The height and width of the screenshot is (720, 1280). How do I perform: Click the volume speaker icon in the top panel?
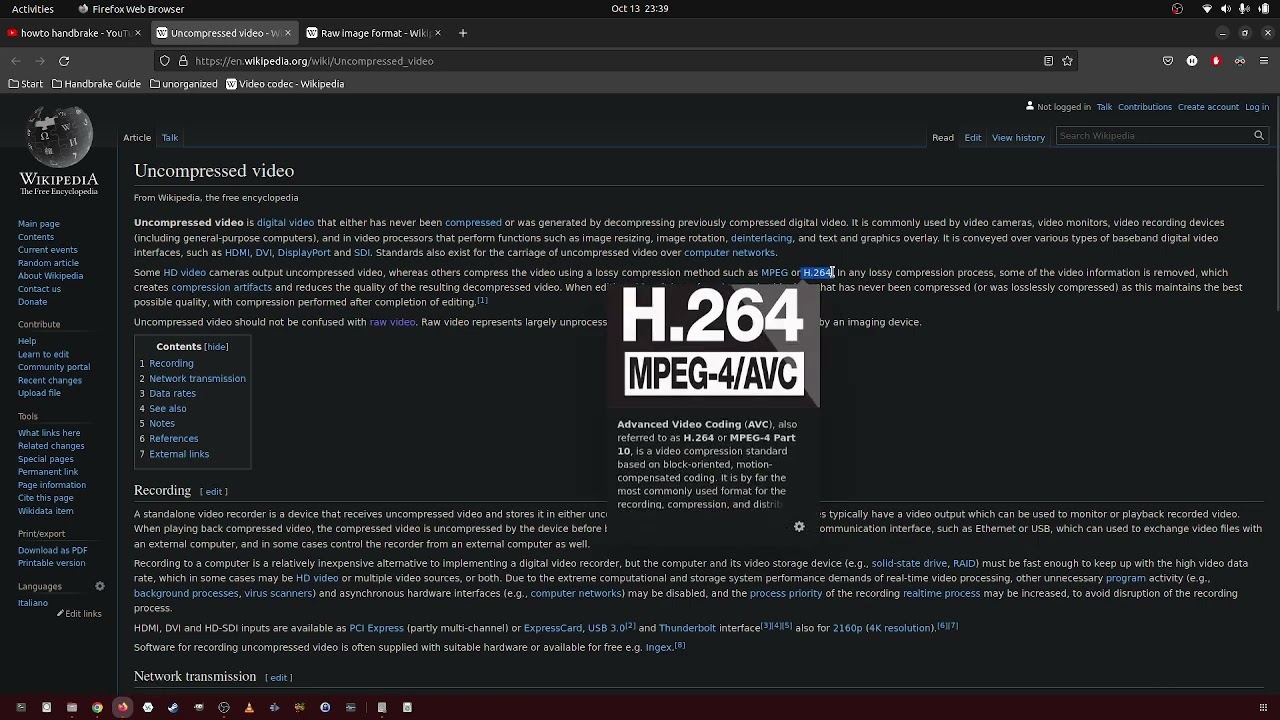point(1226,9)
